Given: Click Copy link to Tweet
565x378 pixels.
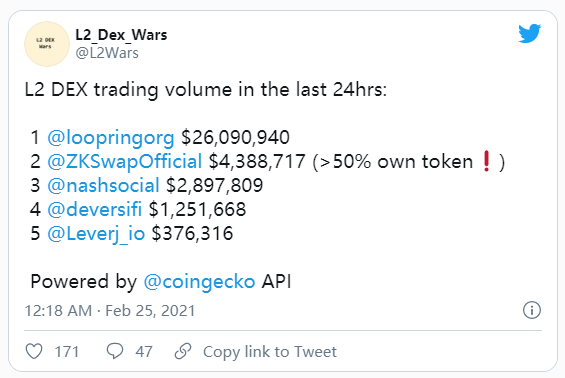Looking at the screenshot, I should point(270,352).
